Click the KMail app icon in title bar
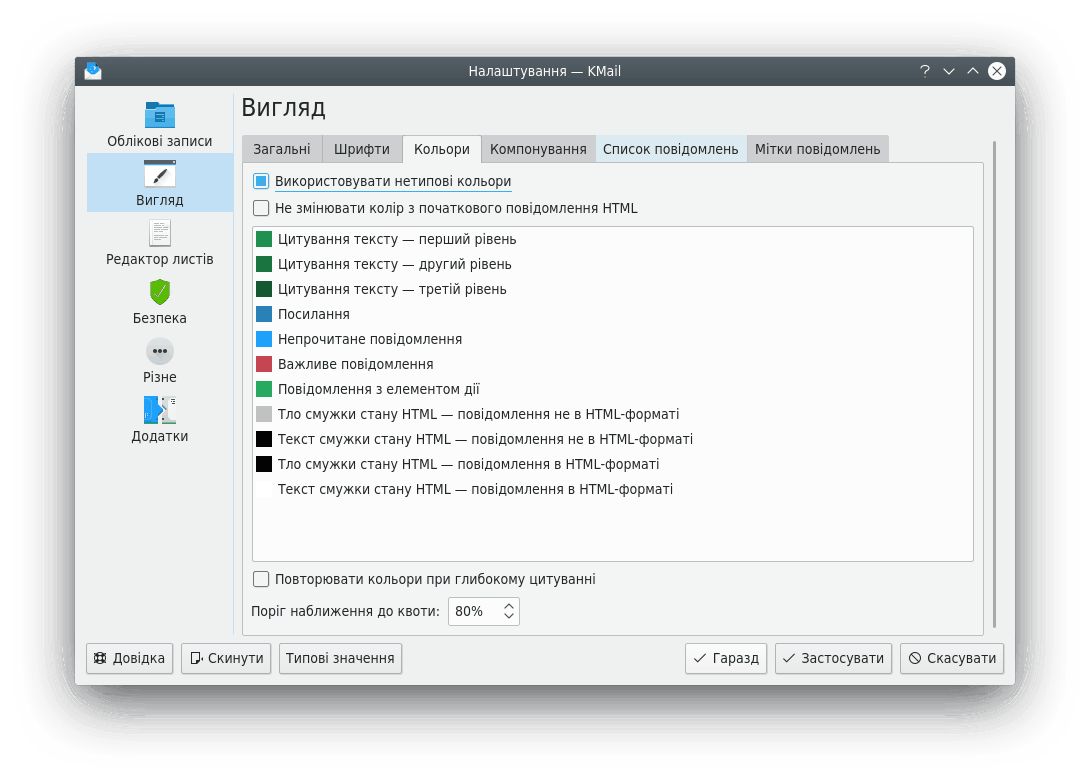1090x778 pixels. [x=93, y=71]
